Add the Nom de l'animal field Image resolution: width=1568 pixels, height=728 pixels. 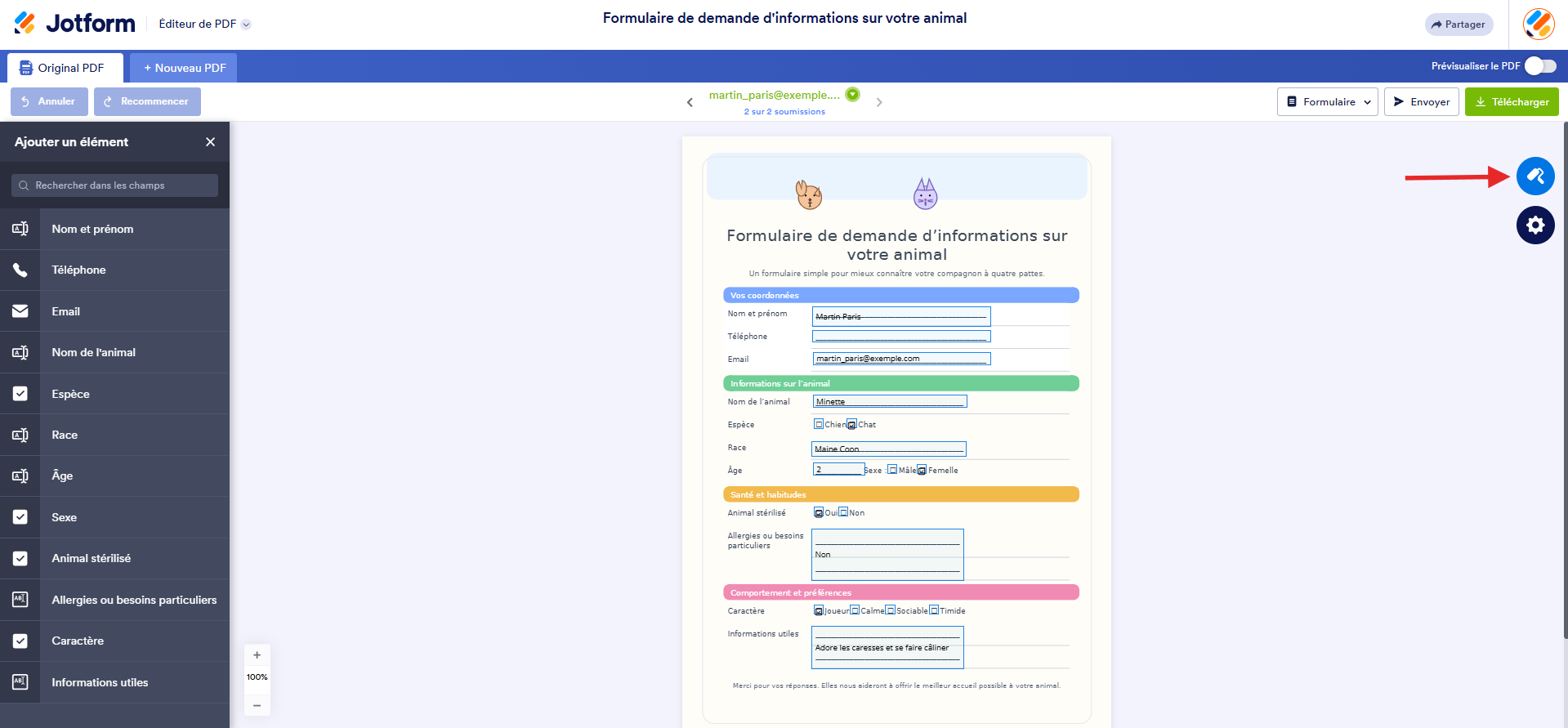(x=114, y=352)
